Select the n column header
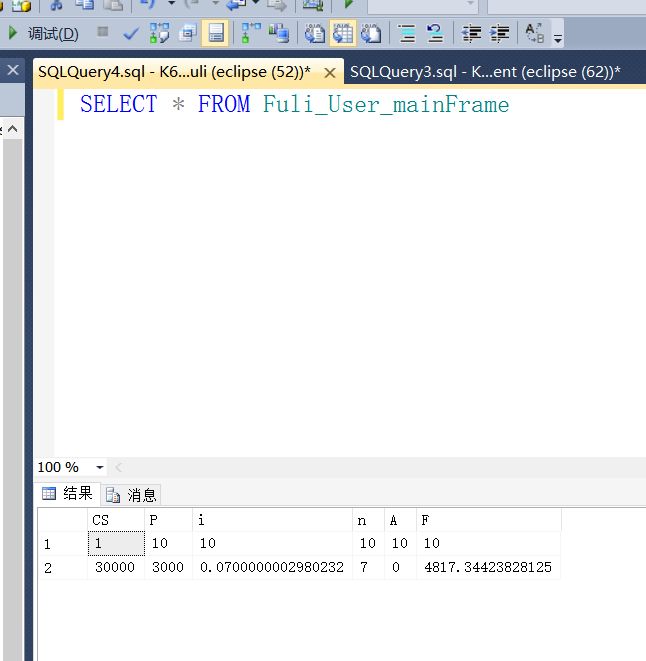The height and width of the screenshot is (661, 646). click(x=369, y=520)
